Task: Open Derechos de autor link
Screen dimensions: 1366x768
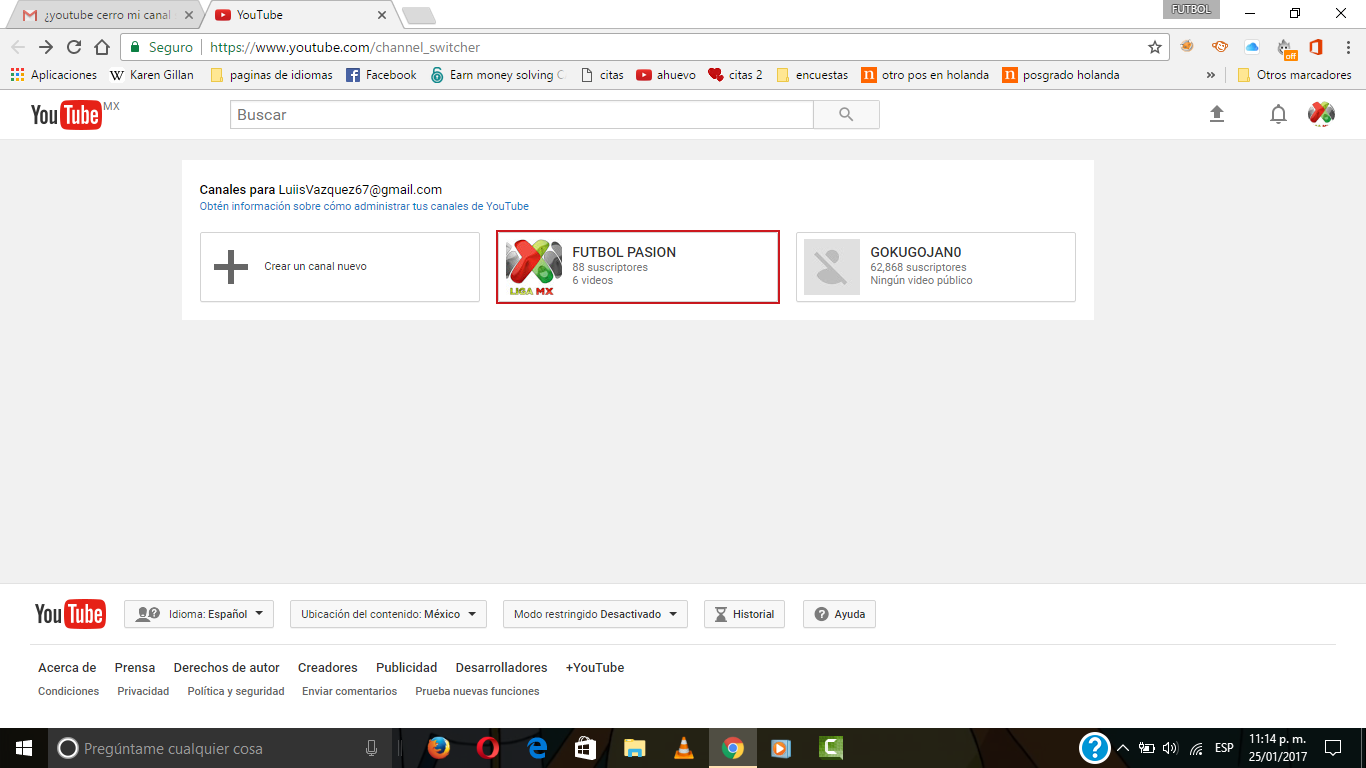Action: pos(227,668)
